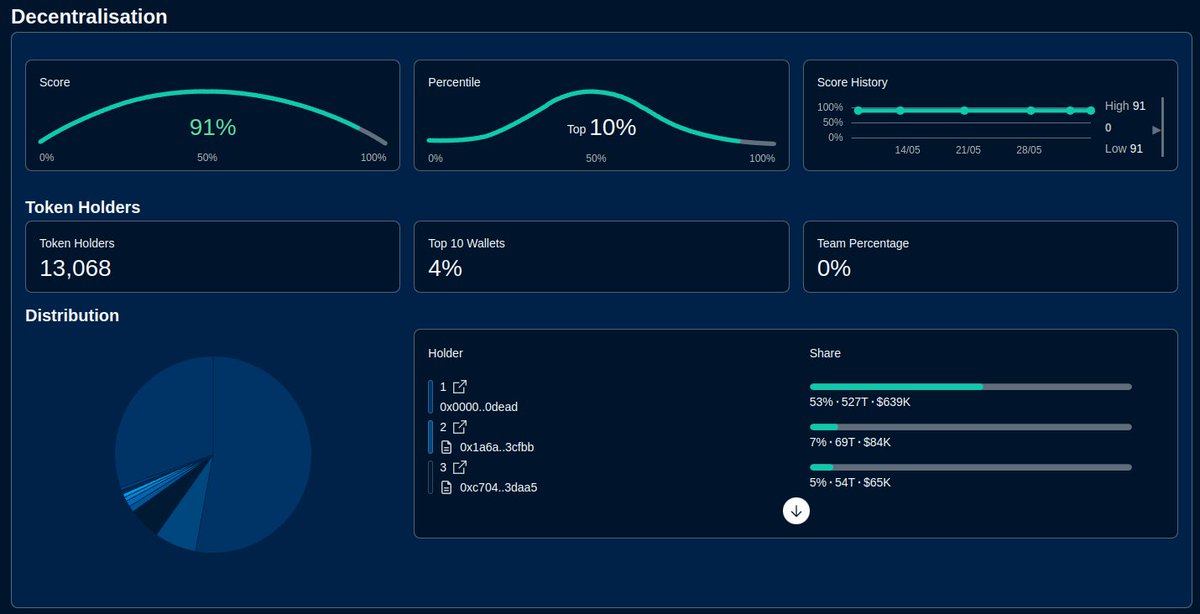
Task: Select address 0x0000..0dead
Action: pyautogui.click(x=479, y=407)
